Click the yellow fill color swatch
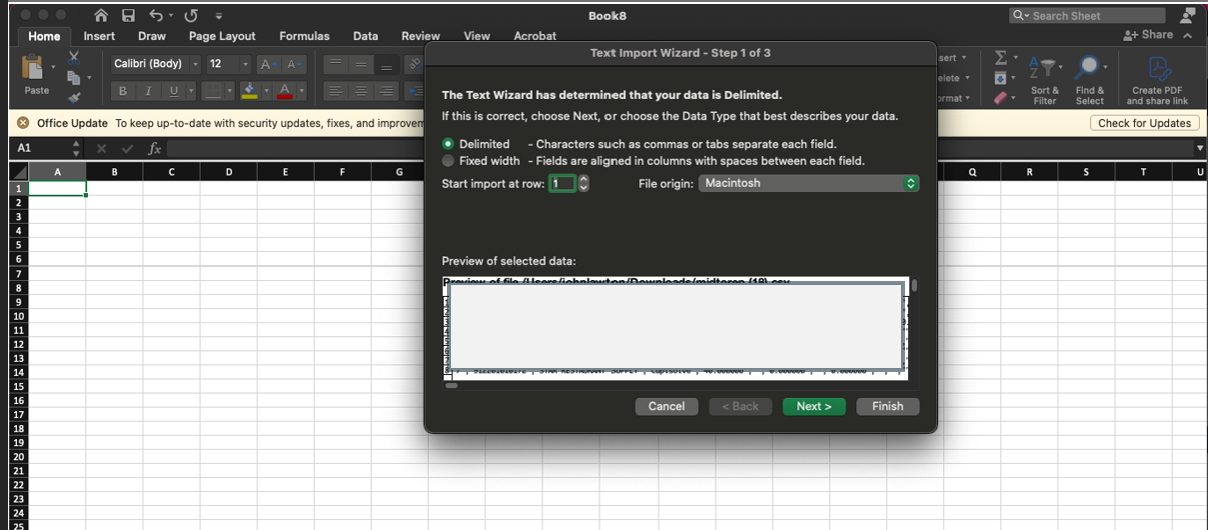 (249, 91)
